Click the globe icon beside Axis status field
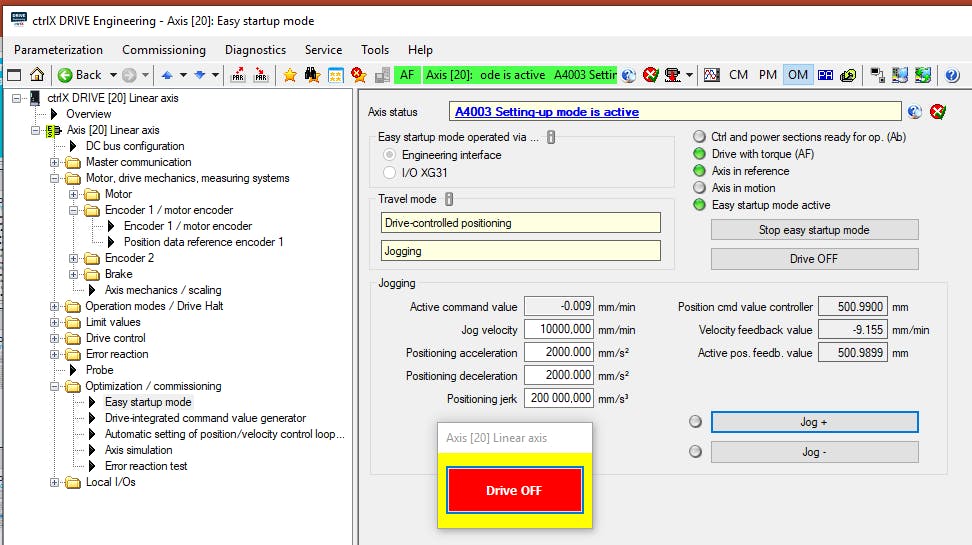 (914, 112)
